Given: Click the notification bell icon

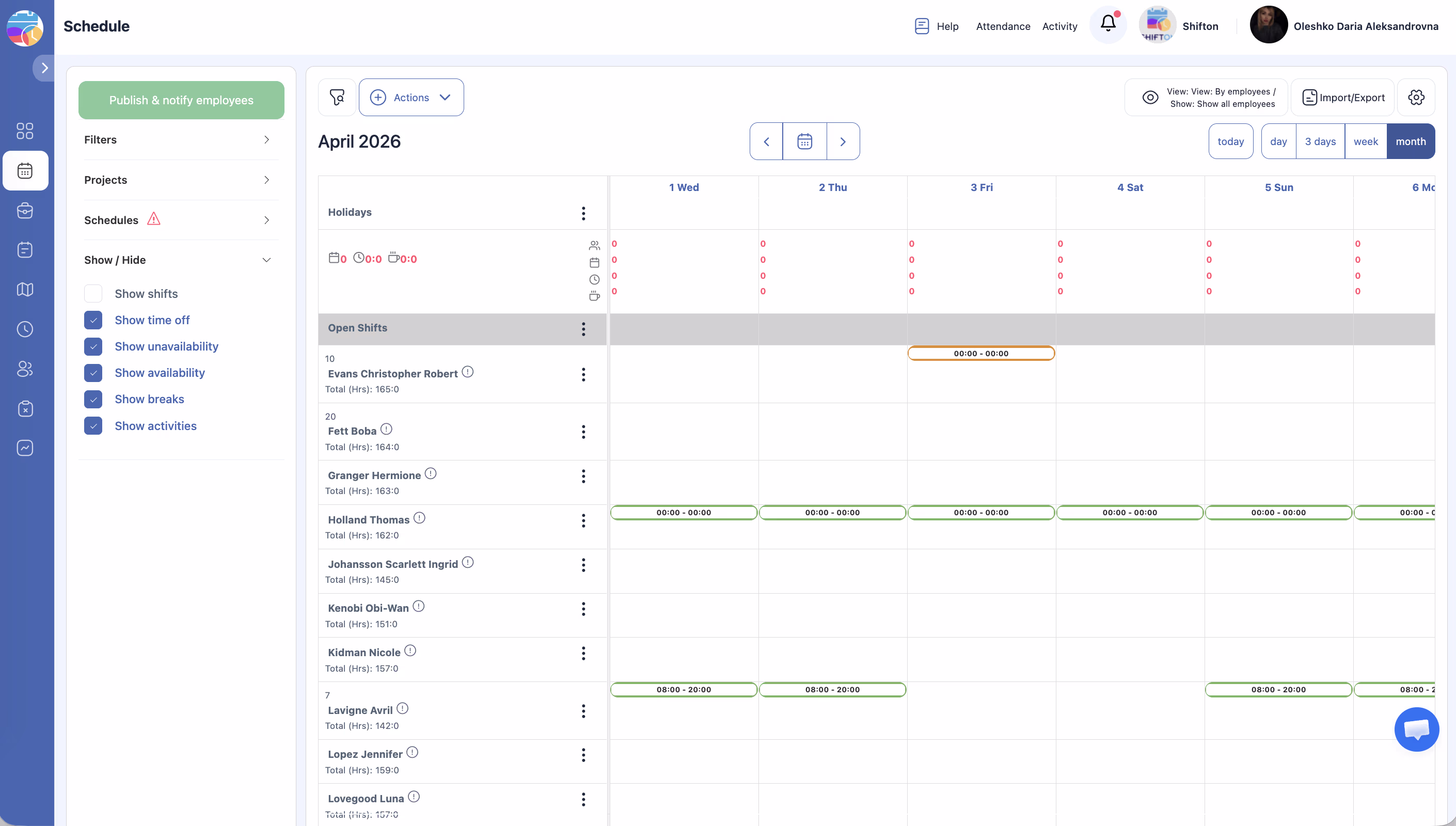Looking at the screenshot, I should (x=1107, y=24).
